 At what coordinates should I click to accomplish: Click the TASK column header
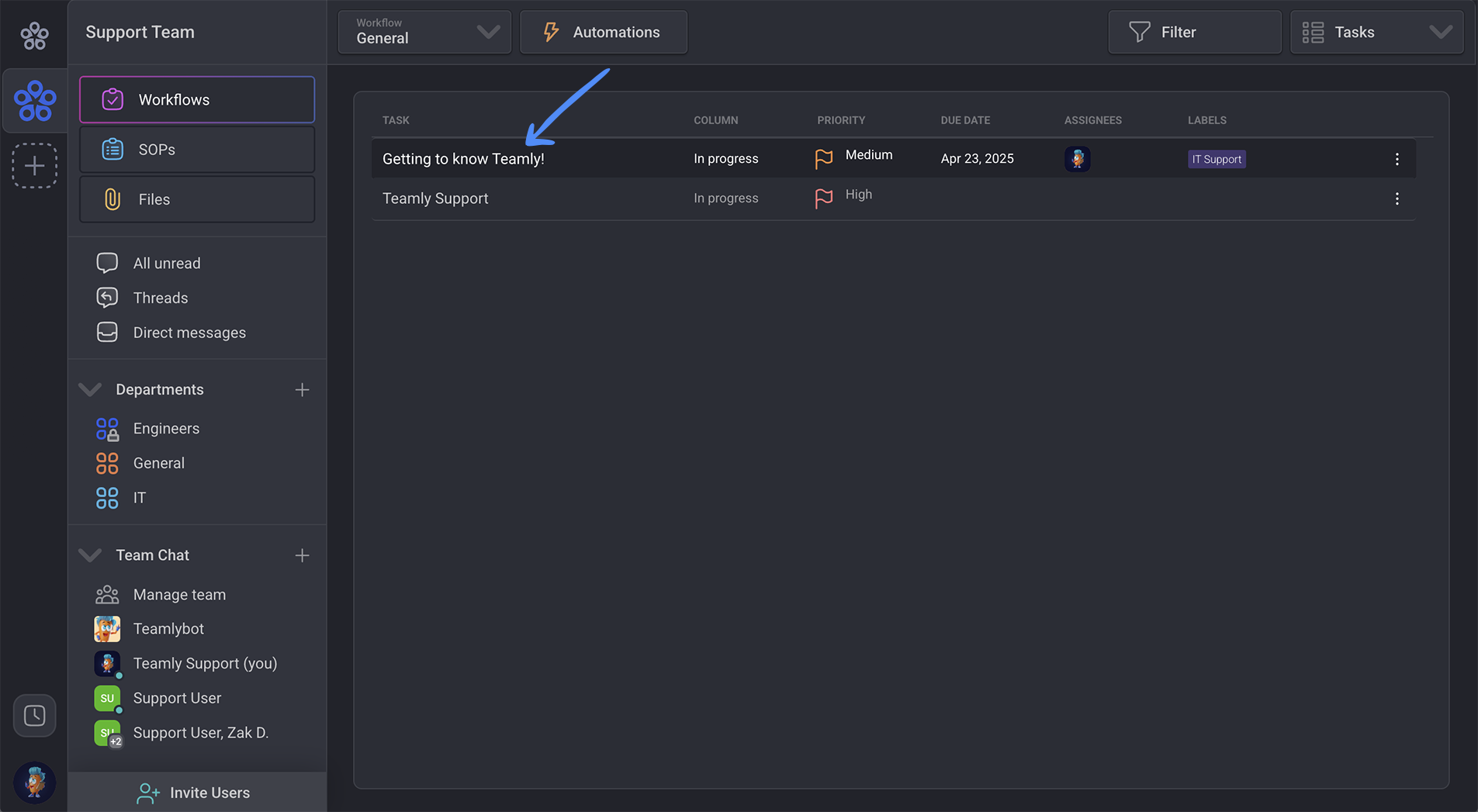pos(396,120)
